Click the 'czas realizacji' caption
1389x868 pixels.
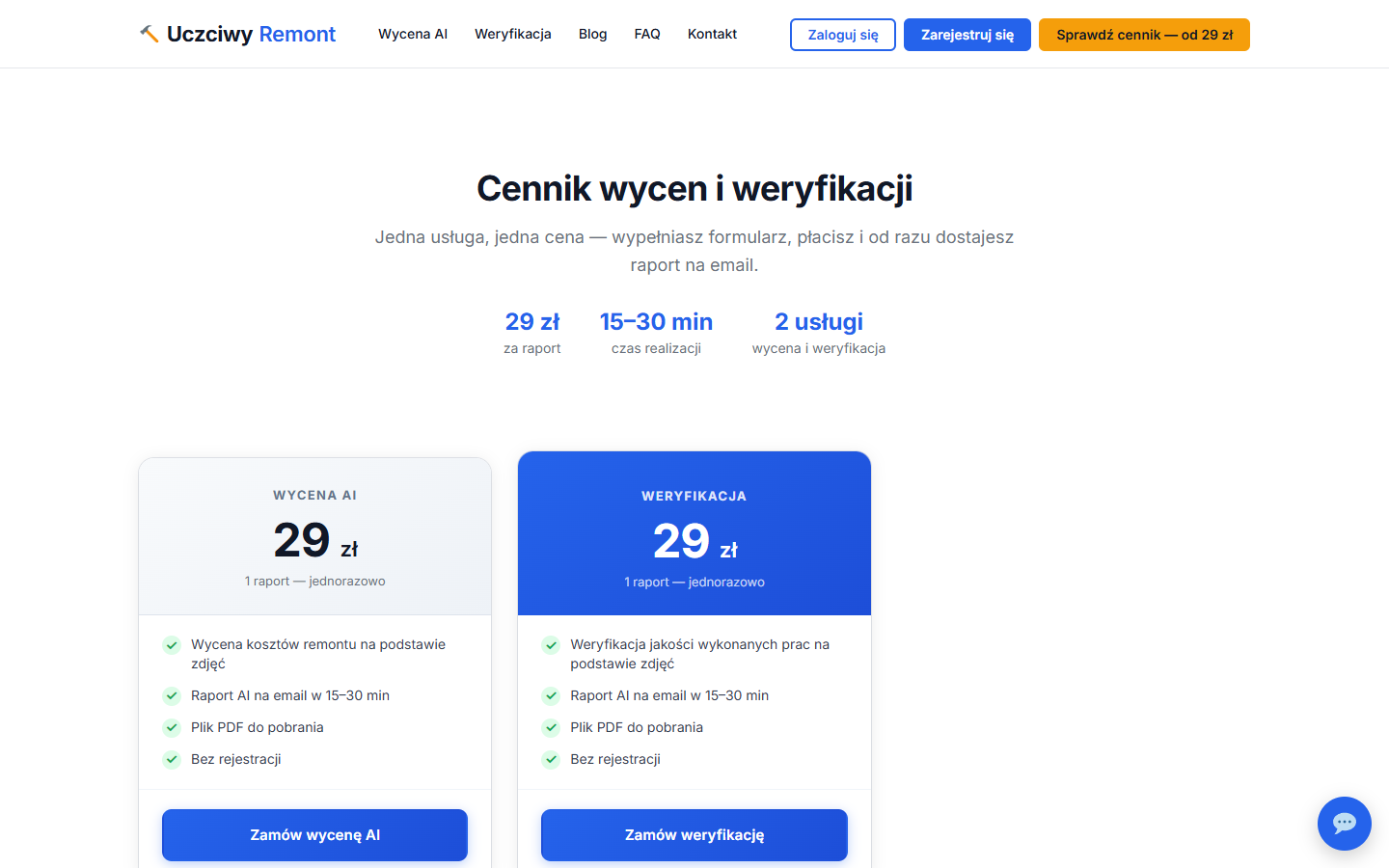point(656,348)
